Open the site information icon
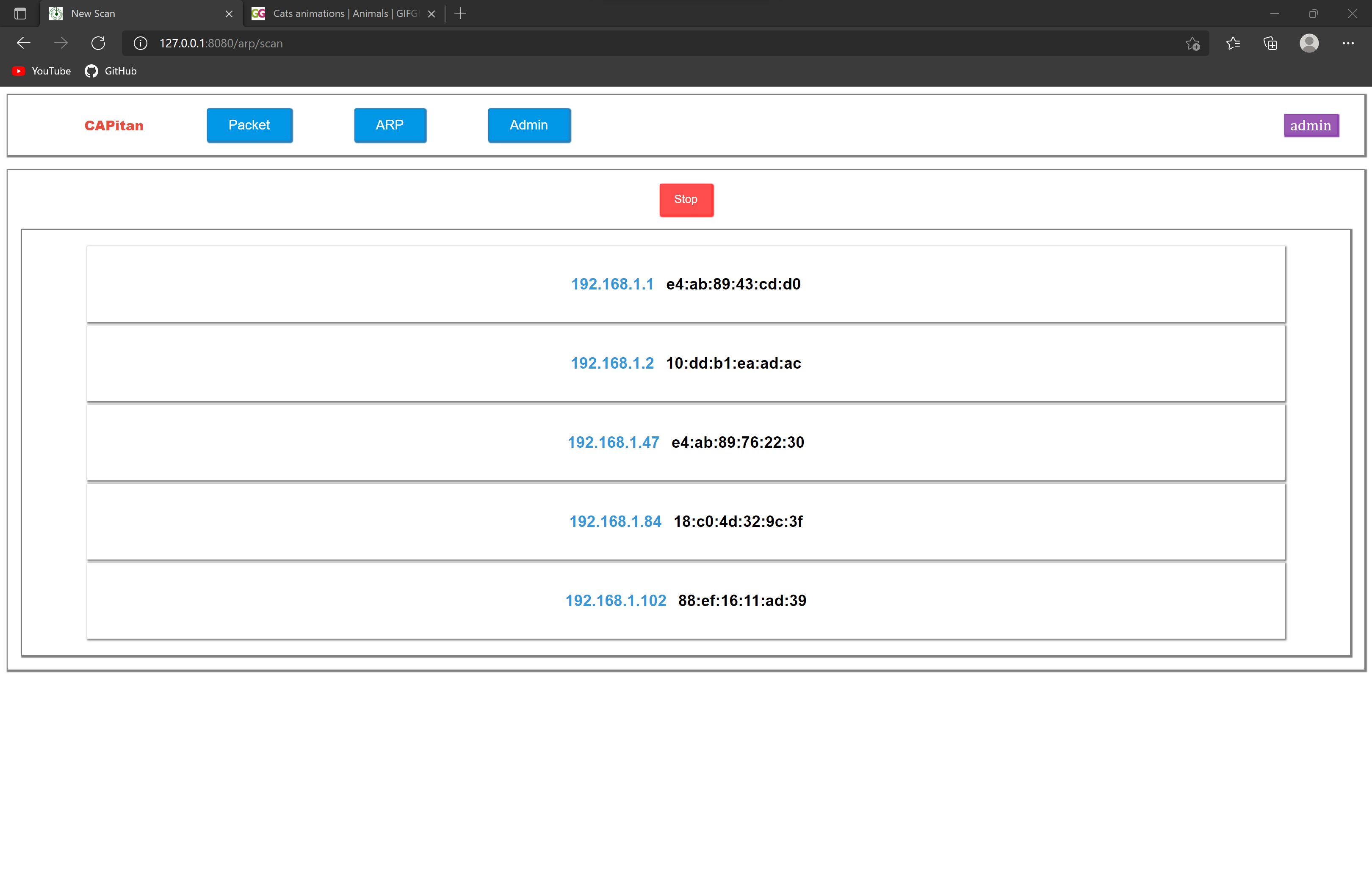Image resolution: width=1372 pixels, height=871 pixels. point(140,43)
